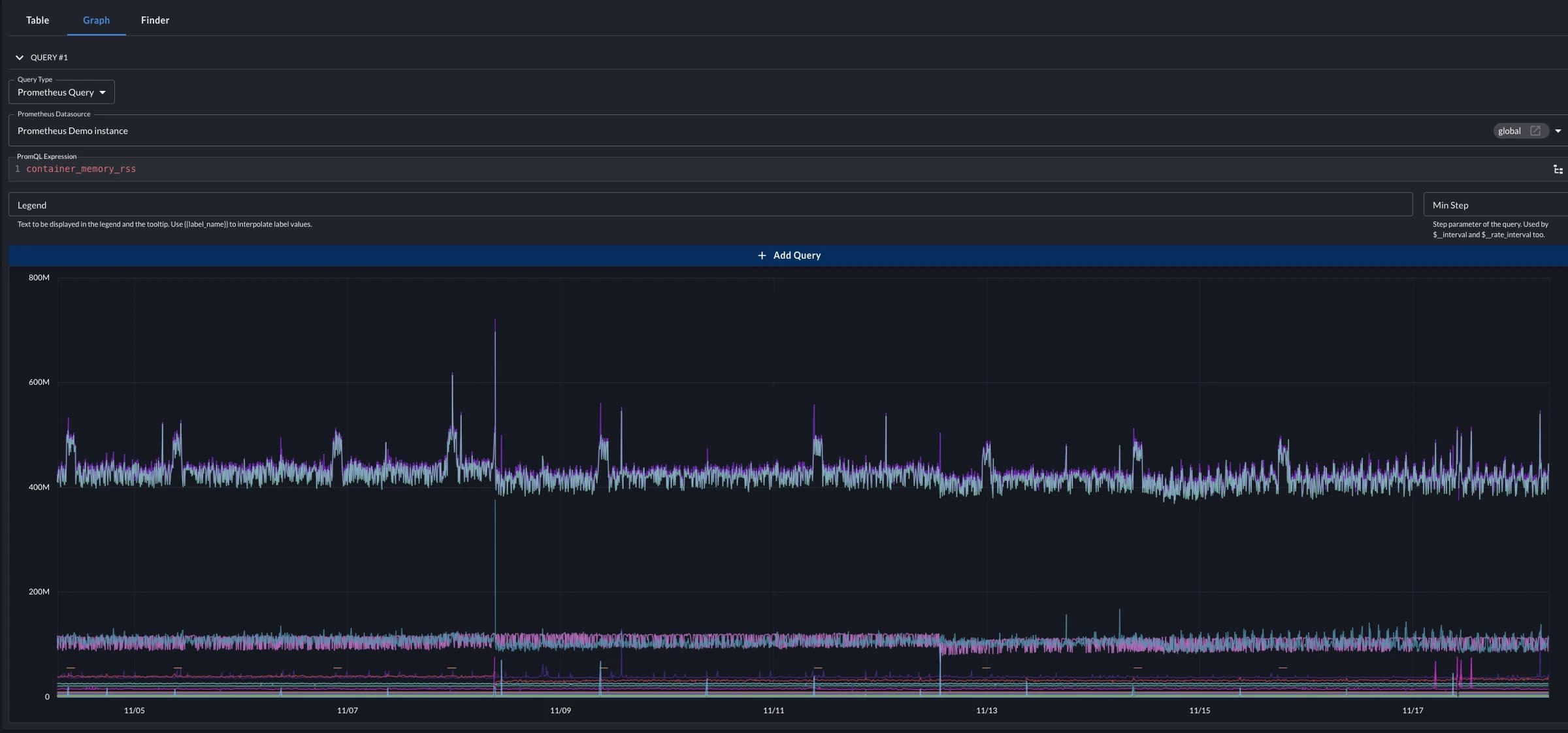The image size is (1568, 733).
Task: Open the Query Type dropdown
Action: tap(61, 92)
